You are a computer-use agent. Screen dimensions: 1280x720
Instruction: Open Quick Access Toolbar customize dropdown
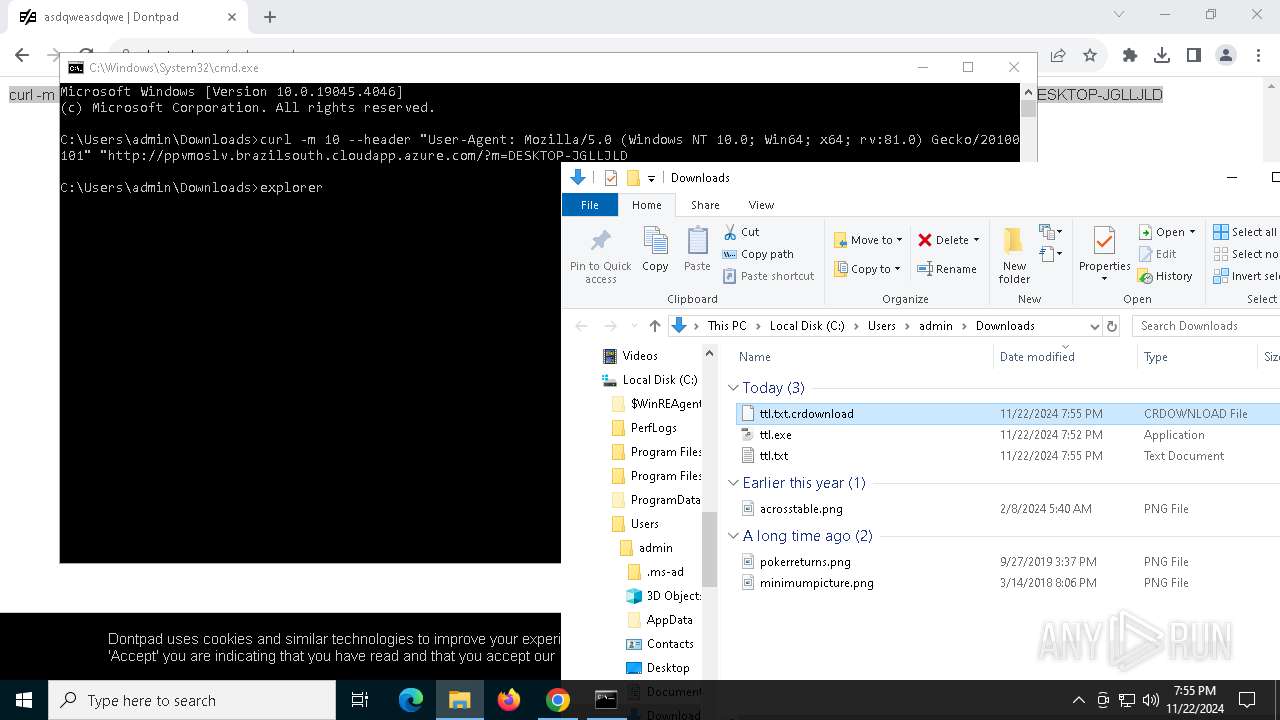pos(651,178)
